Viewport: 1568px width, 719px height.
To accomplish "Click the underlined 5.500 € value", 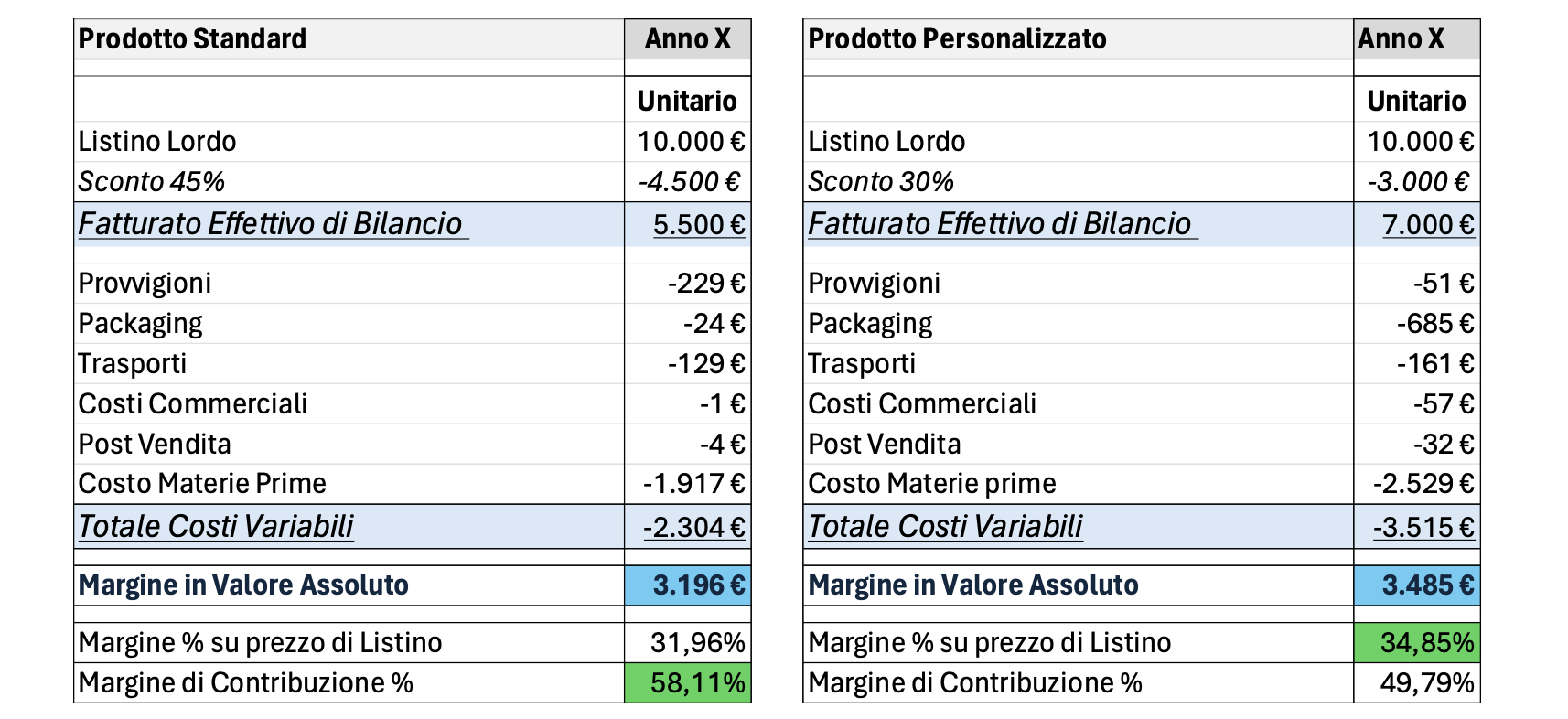I will click(x=699, y=224).
